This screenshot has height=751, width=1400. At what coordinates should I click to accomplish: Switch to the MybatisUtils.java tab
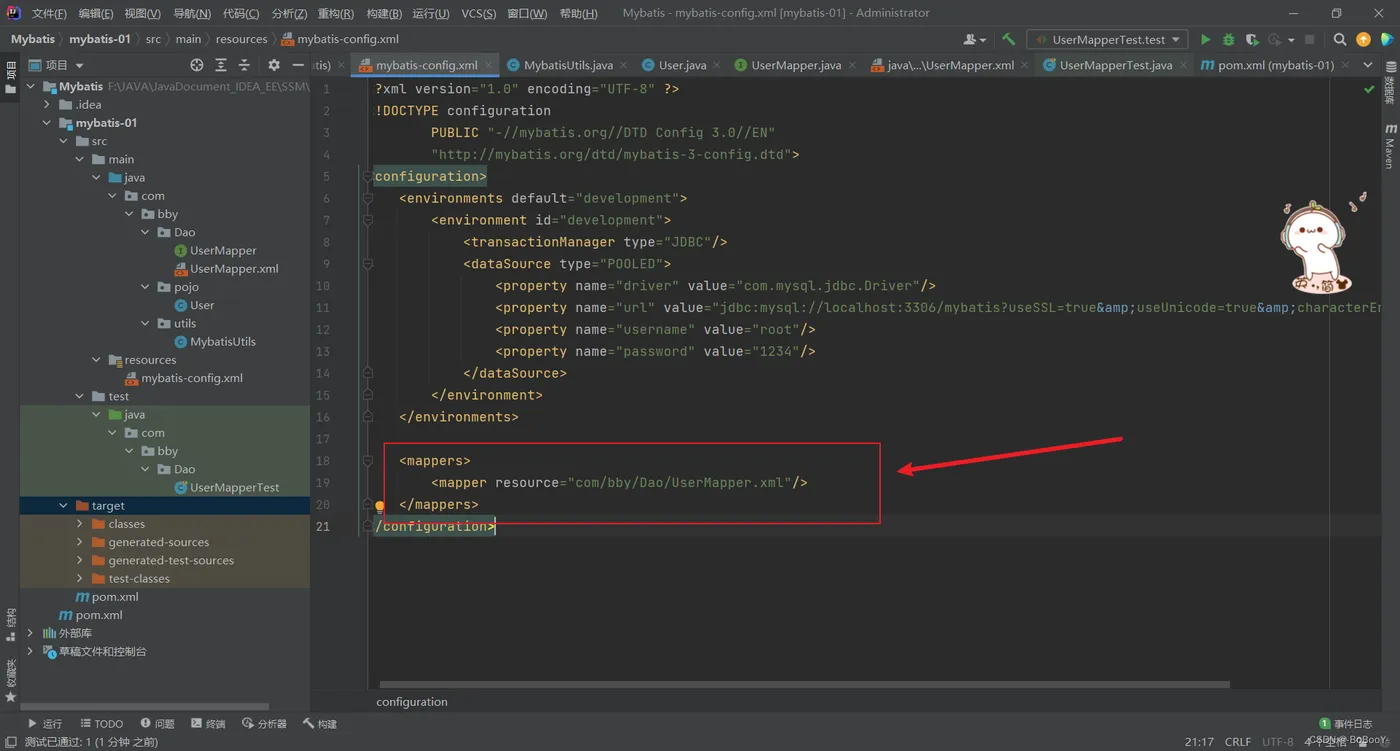click(568, 65)
